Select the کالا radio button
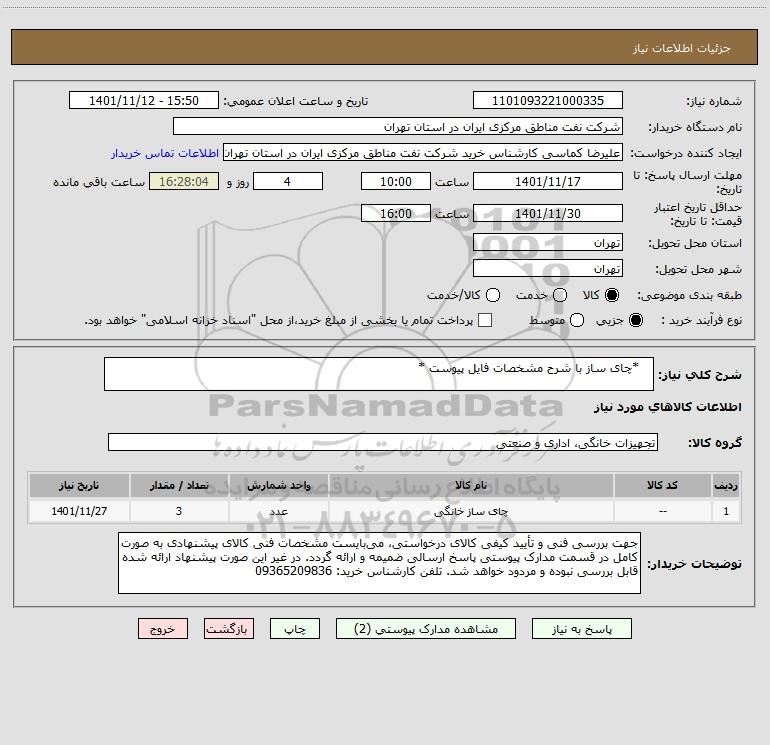Image resolution: width=770 pixels, height=745 pixels. 612,295
